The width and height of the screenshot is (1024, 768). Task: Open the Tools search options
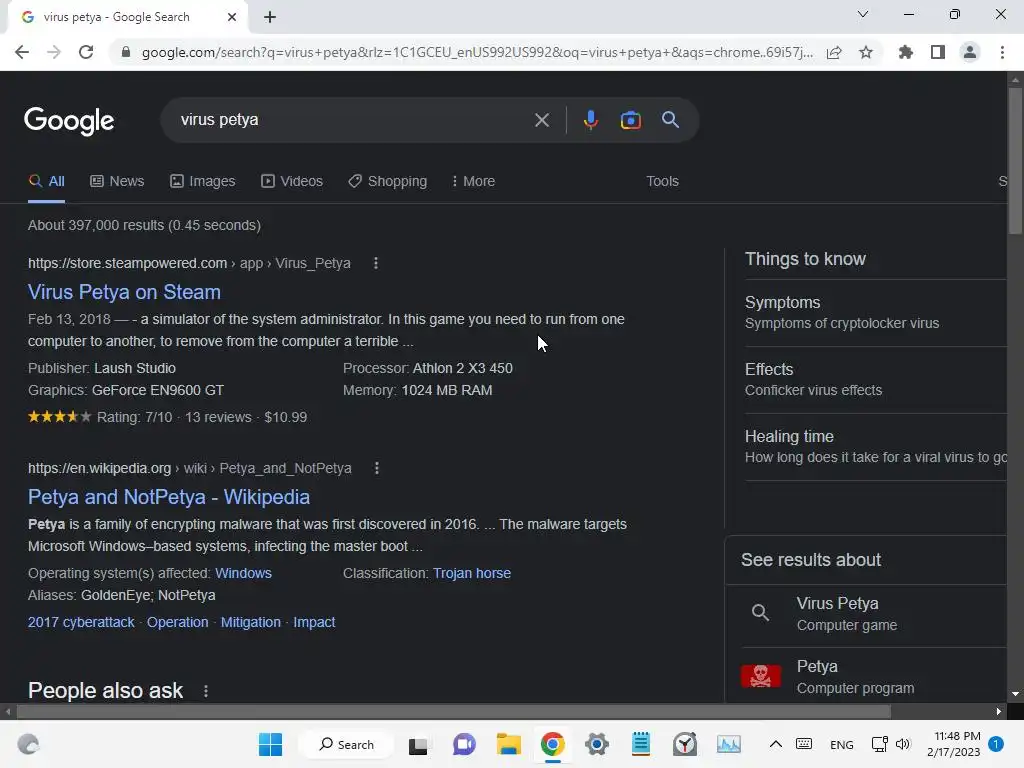(x=662, y=182)
